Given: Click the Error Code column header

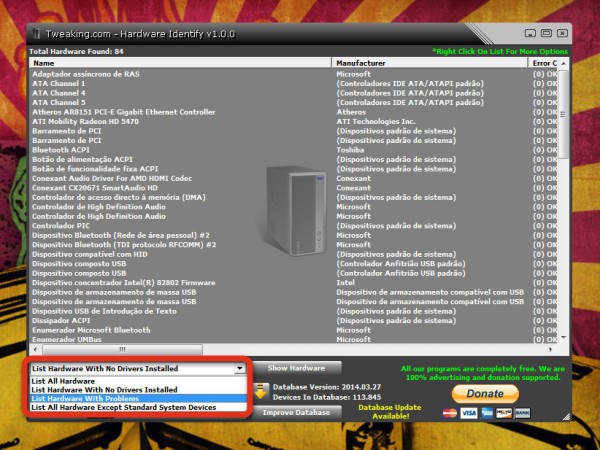Looking at the screenshot, I should click(x=543, y=63).
